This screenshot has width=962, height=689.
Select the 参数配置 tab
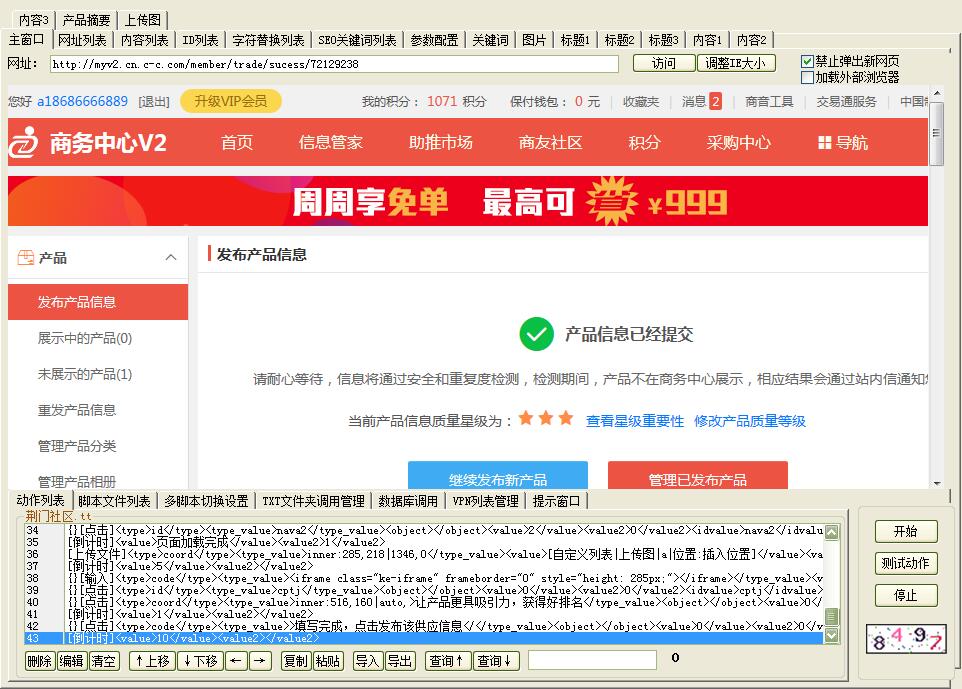coord(434,40)
